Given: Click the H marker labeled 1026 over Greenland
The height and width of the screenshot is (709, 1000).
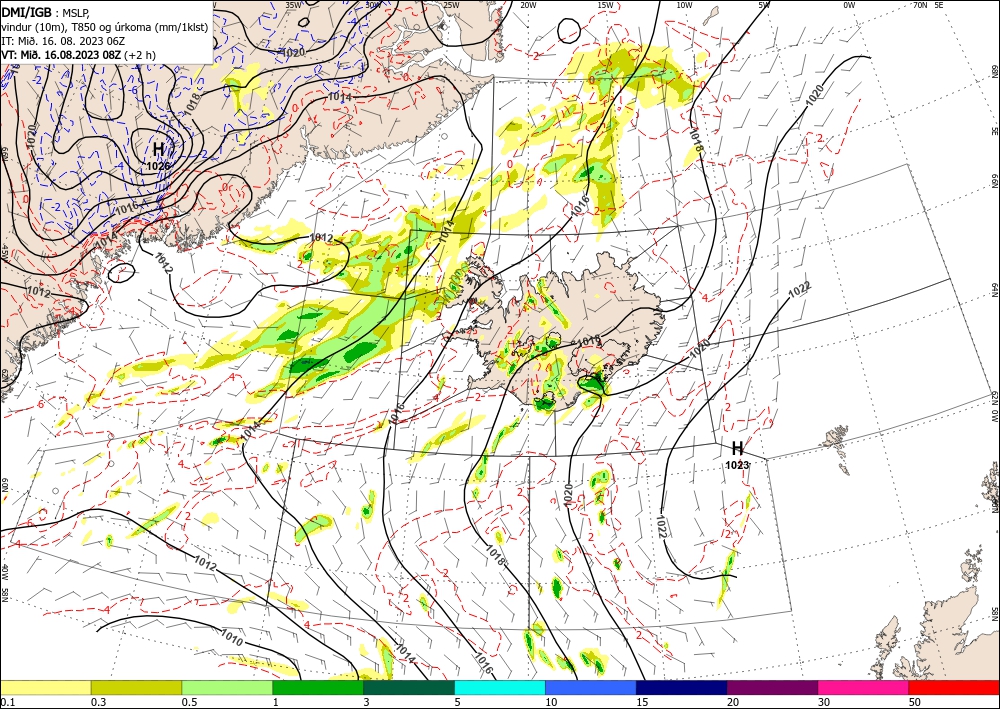Looking at the screenshot, I should [158, 150].
